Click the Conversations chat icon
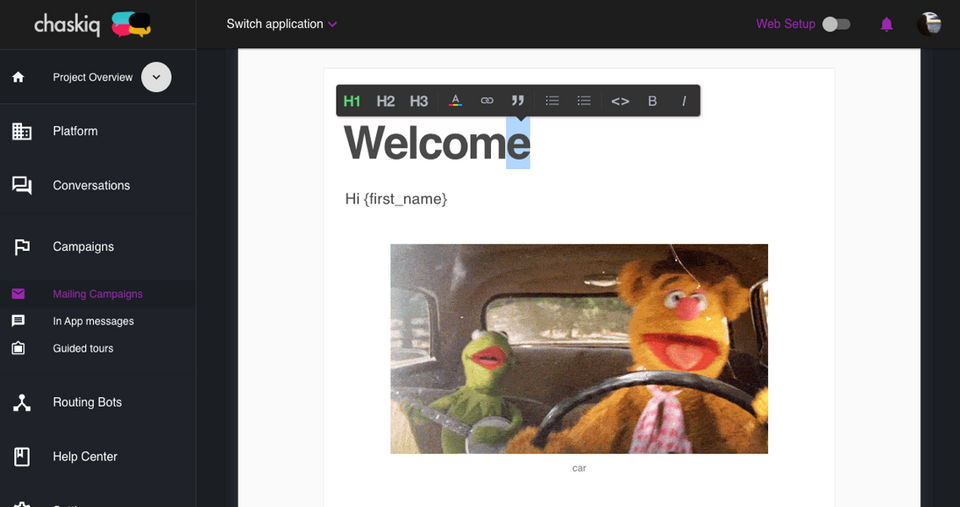 21,186
